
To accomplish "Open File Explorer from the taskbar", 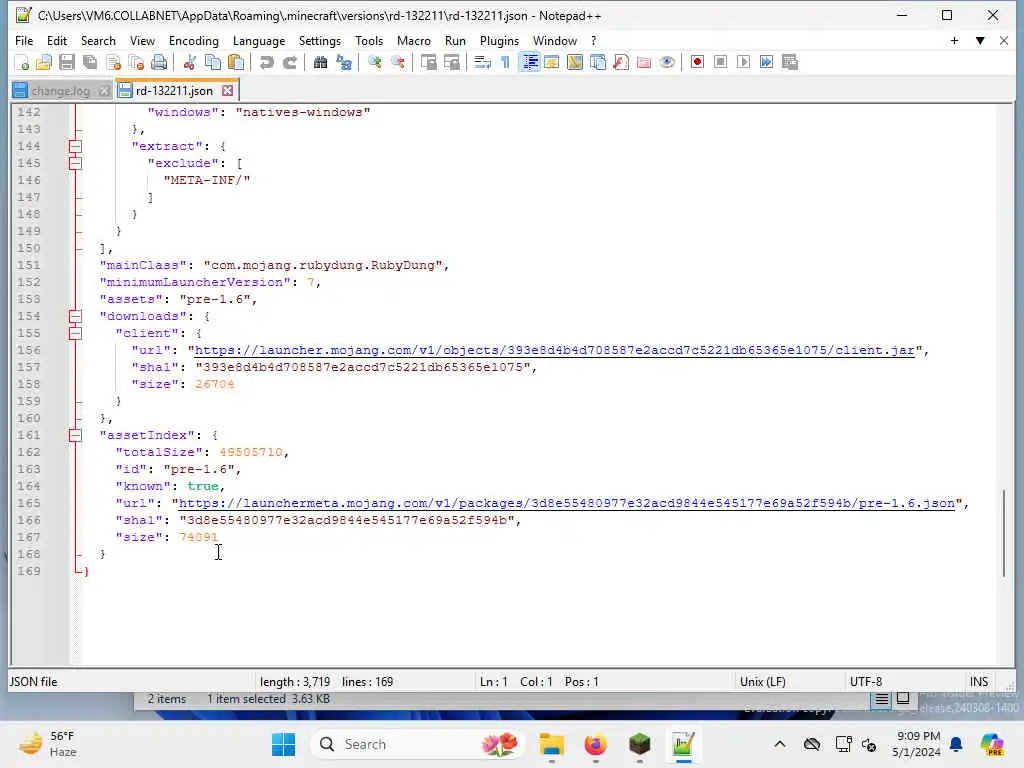I will pyautogui.click(x=552, y=744).
